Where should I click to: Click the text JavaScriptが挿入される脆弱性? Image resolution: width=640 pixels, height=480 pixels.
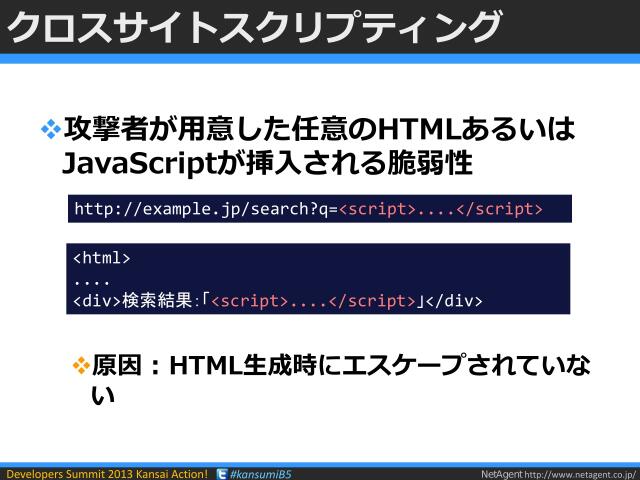(x=267, y=162)
